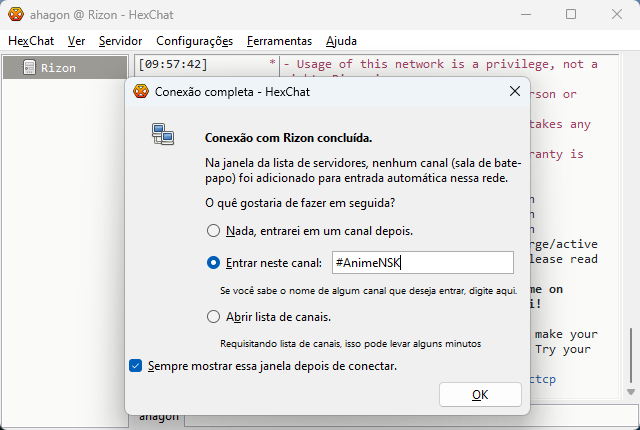Screen dimensions: 640x430
Task: Click the 'Requisitando lista de canais' note
Action: click(x=351, y=344)
